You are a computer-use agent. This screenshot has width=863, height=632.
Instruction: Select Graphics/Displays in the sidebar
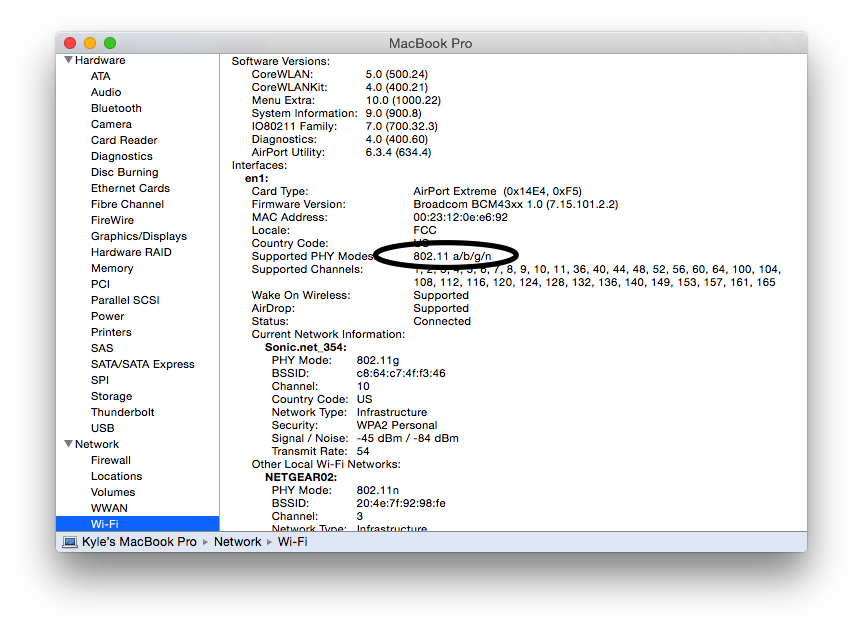[139, 236]
